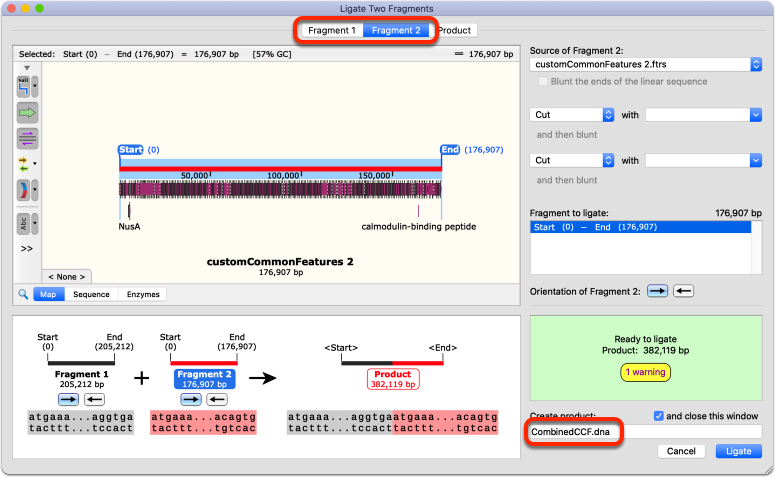Toggle Show Primers purple arrows icon
The height and width of the screenshot is (477, 775).
click(27, 138)
